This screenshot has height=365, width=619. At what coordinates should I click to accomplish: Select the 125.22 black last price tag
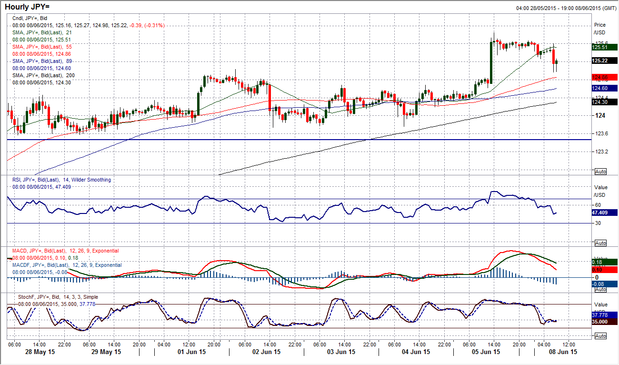pos(604,61)
